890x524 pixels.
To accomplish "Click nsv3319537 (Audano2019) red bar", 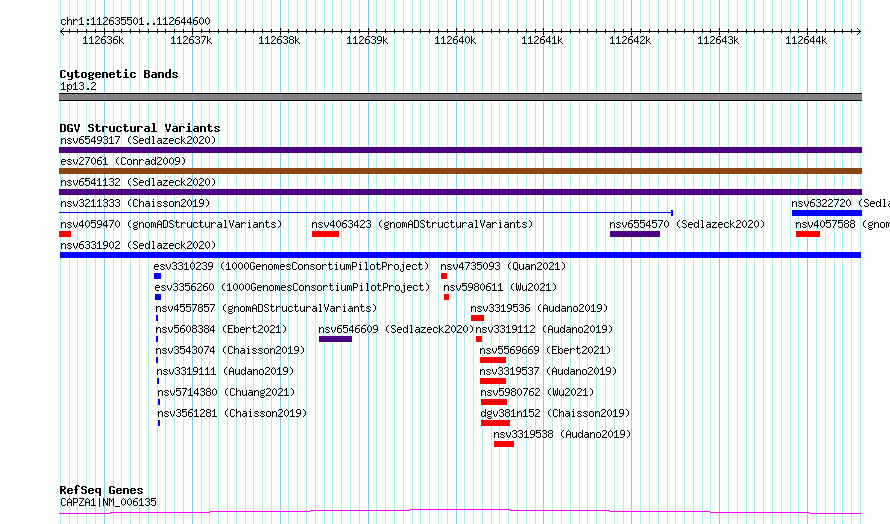I will point(493,381).
